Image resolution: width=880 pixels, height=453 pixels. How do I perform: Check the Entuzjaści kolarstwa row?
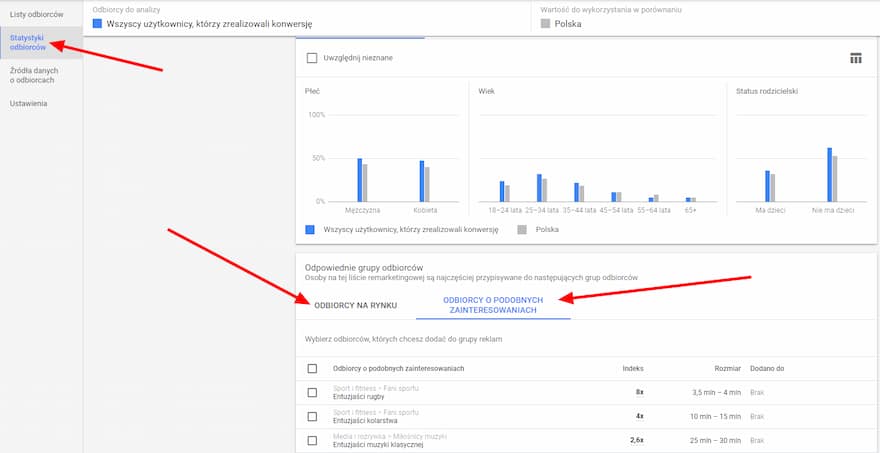(312, 417)
